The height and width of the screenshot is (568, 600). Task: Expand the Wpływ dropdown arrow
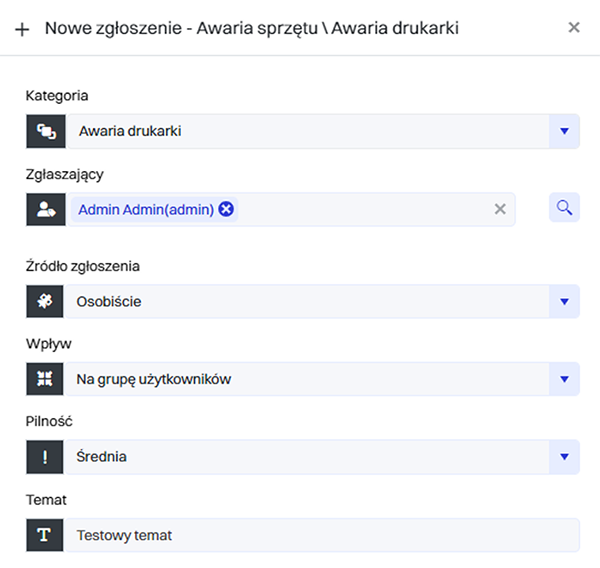pos(564,379)
